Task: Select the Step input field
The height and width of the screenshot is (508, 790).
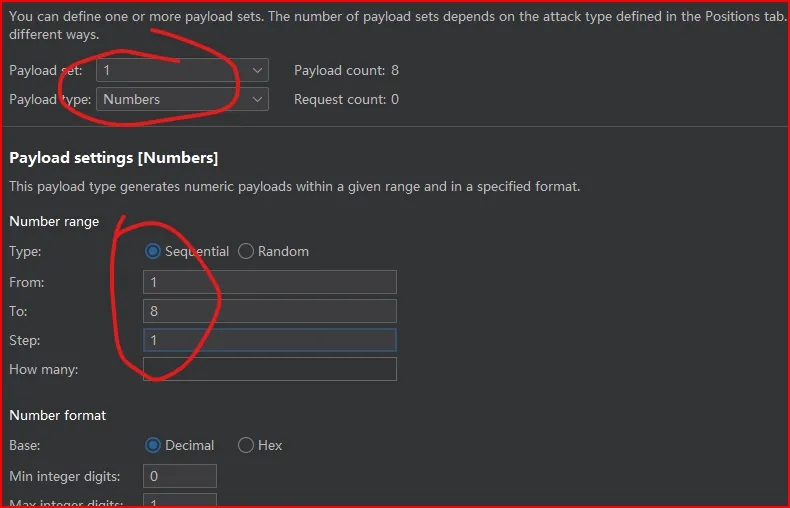Action: click(270, 340)
